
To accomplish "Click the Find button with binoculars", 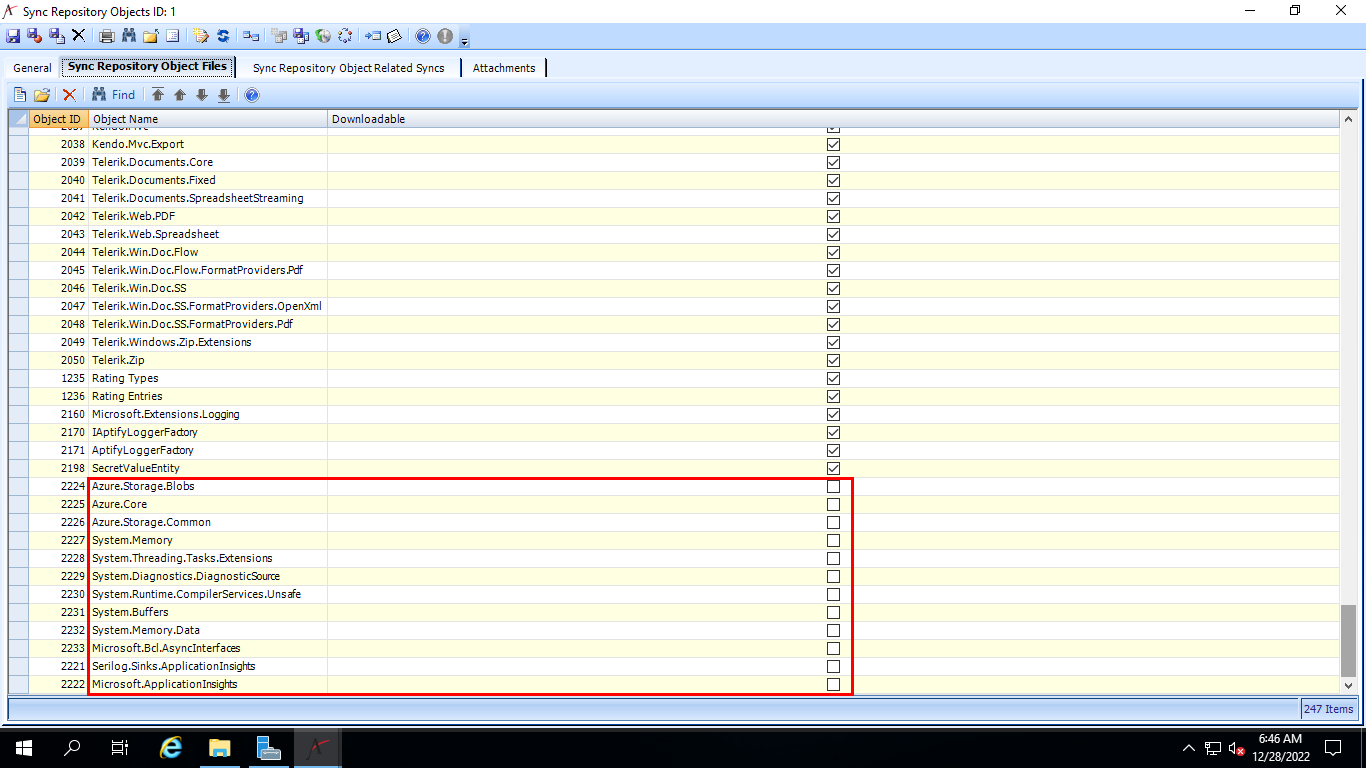I will [x=113, y=95].
